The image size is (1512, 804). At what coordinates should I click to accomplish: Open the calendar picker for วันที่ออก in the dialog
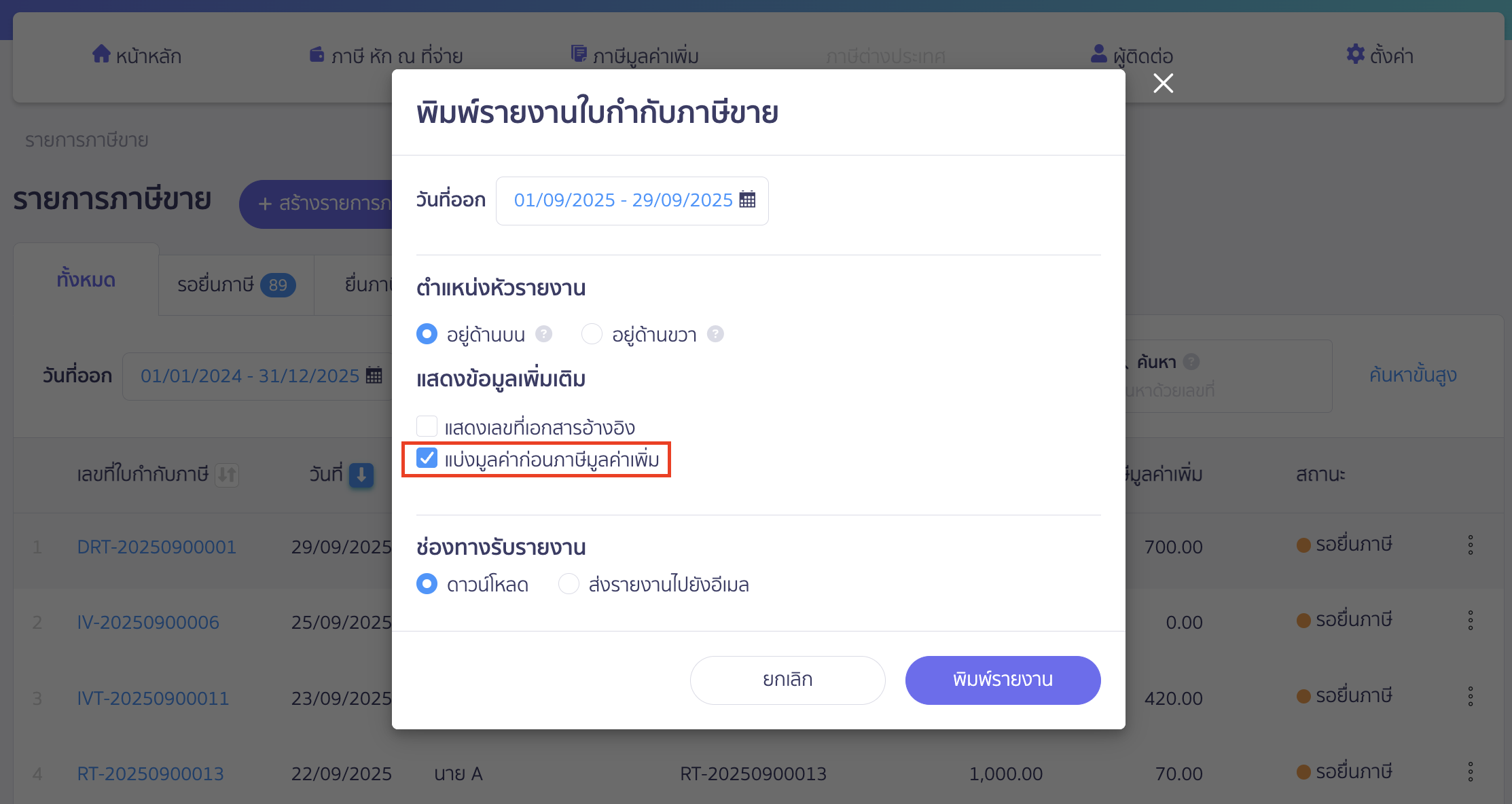point(747,200)
